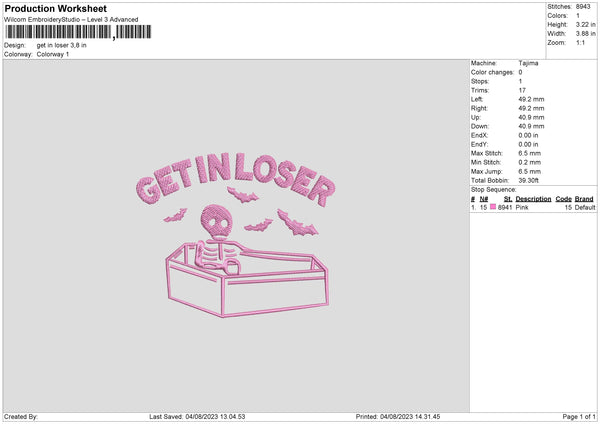Viewport: 600px width, 424px height.
Task: Click the Total Bobbin value 39.30ft
Action: 528,180
